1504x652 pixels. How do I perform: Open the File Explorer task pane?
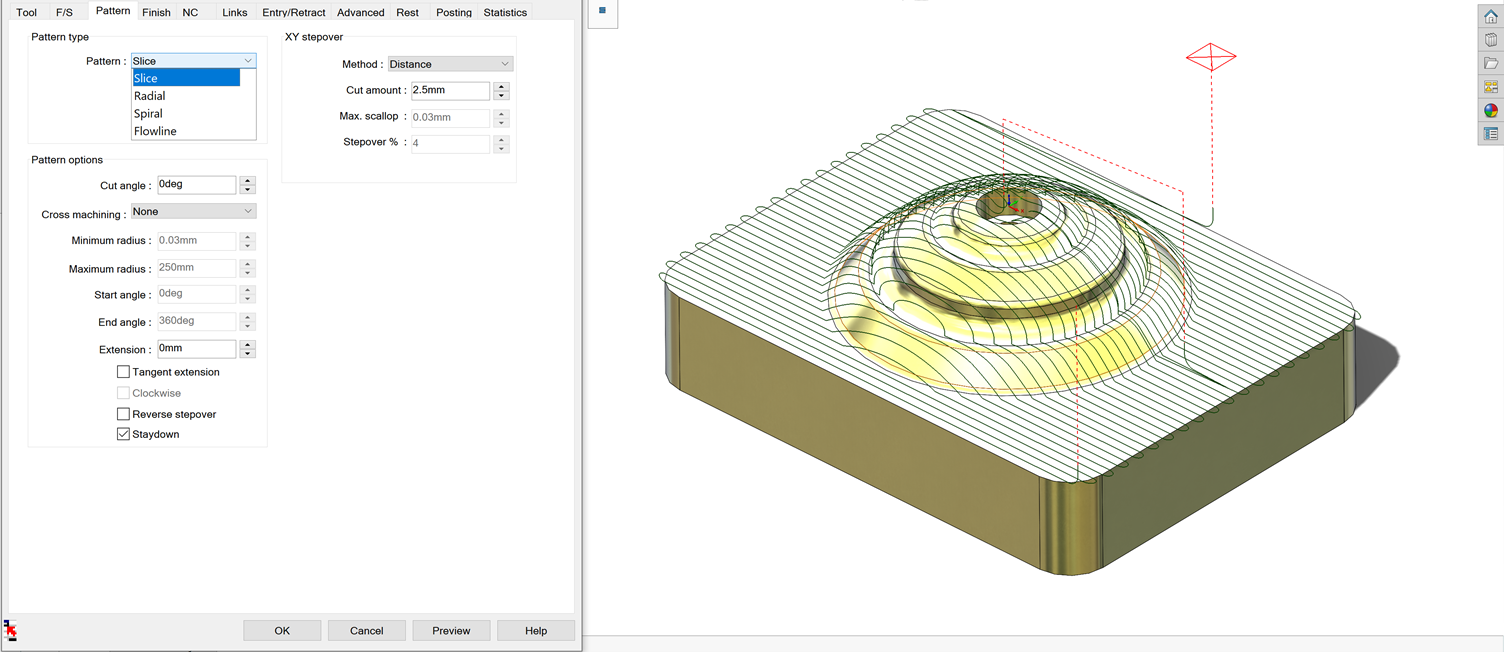pyautogui.click(x=1490, y=61)
